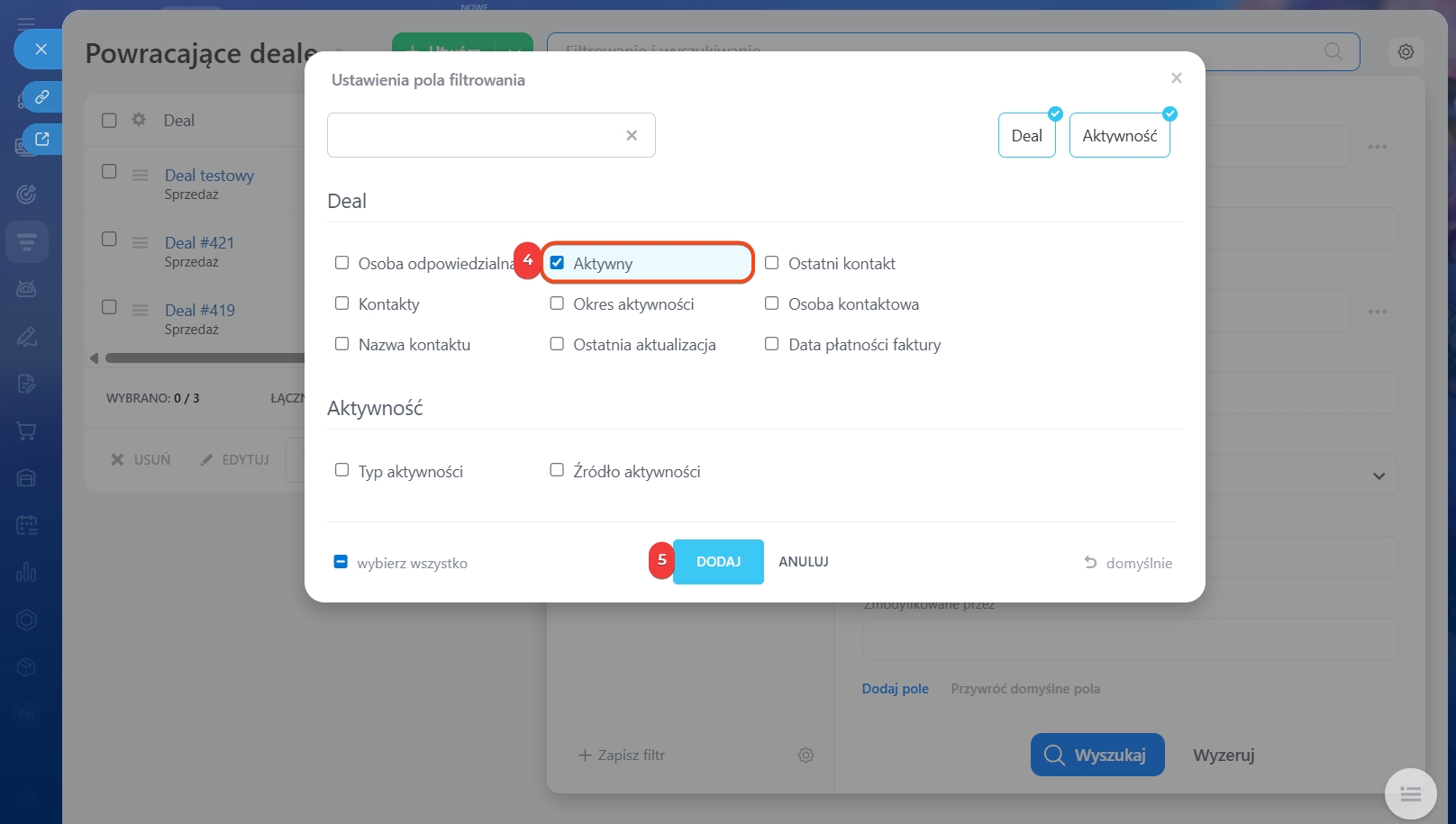Enable the Źródło aktywności checkbox
The image size is (1456, 824).
coord(557,470)
